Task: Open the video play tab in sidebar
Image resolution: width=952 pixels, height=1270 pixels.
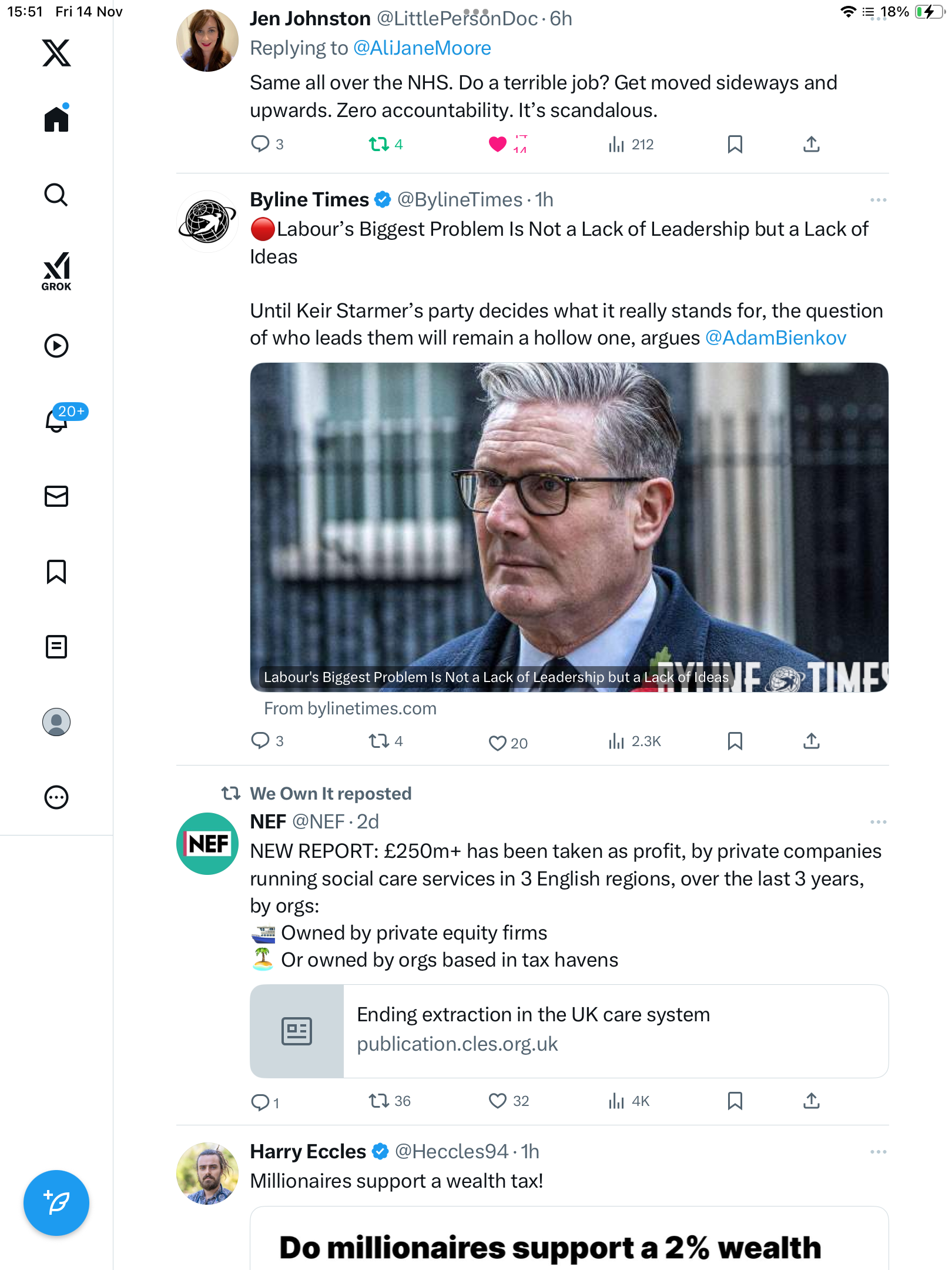Action: pos(56,346)
